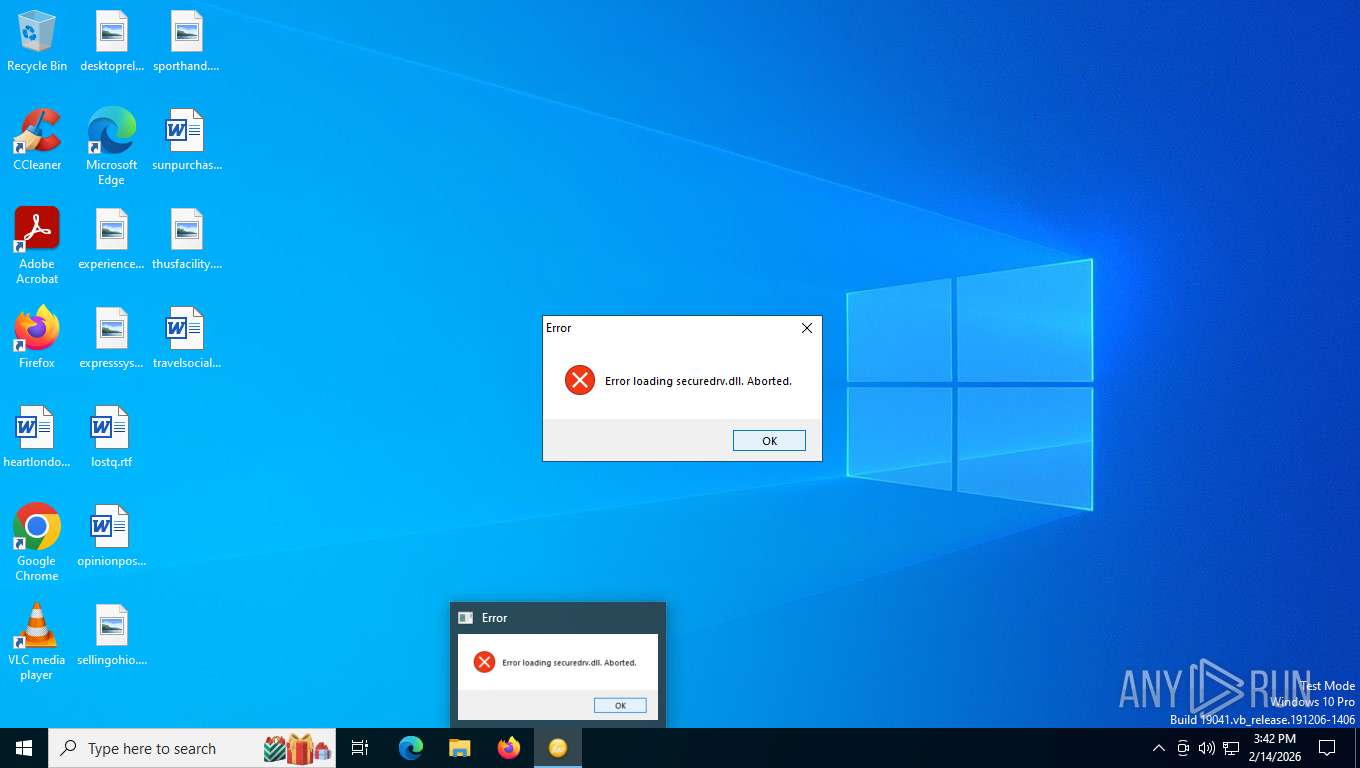Open the notification Action Center
This screenshot has height=768, width=1360.
(x=1327, y=748)
